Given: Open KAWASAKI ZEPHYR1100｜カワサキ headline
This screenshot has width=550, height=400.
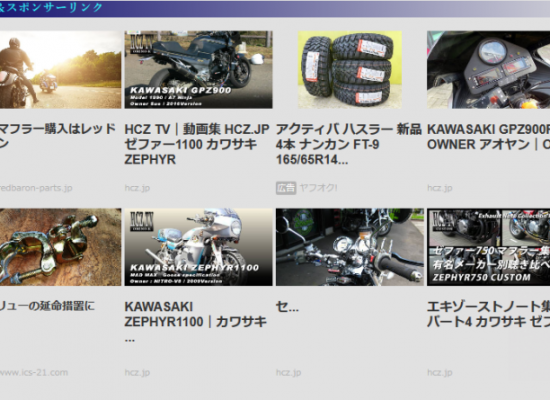Looking at the screenshot, I should (x=196, y=321).
